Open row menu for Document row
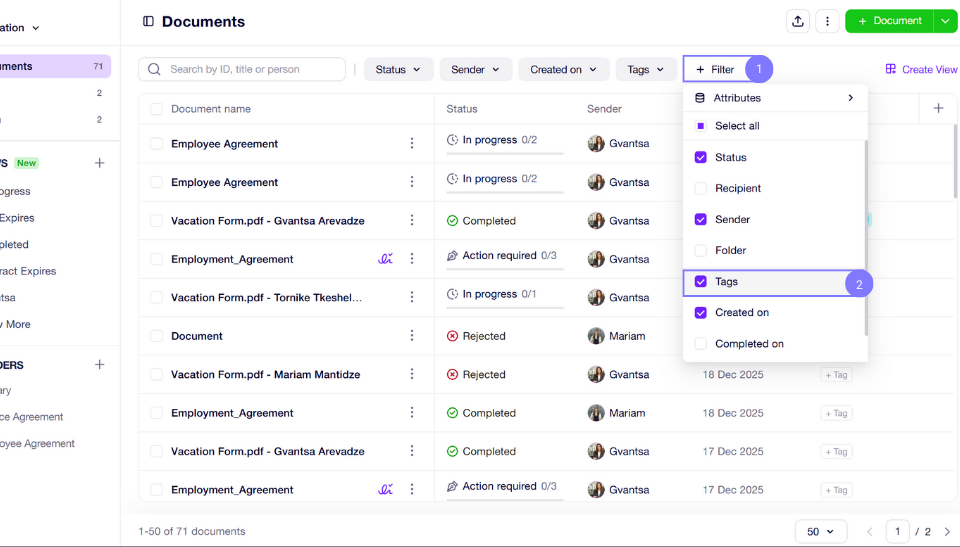This screenshot has width=960, height=547. click(411, 336)
